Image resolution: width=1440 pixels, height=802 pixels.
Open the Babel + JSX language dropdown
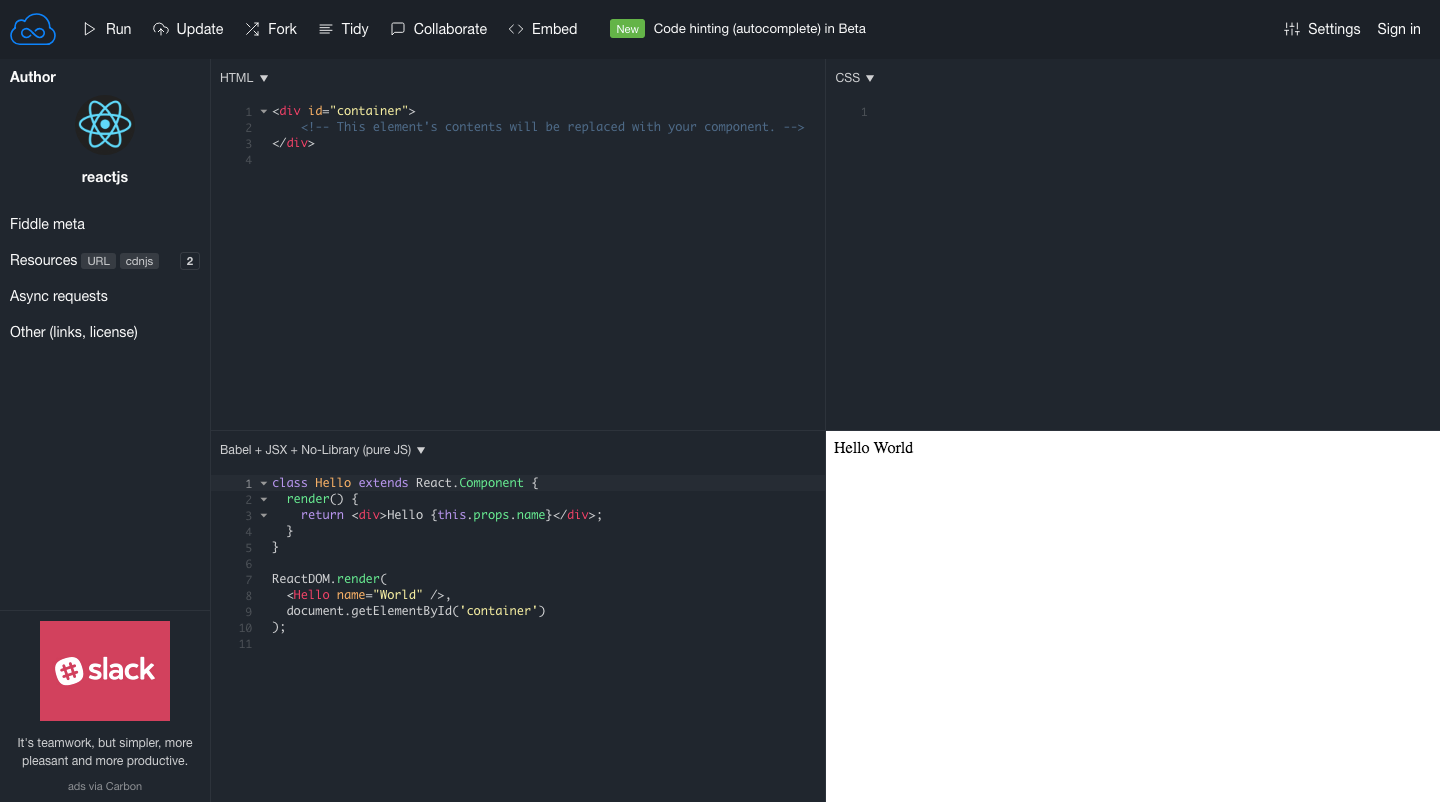point(420,450)
